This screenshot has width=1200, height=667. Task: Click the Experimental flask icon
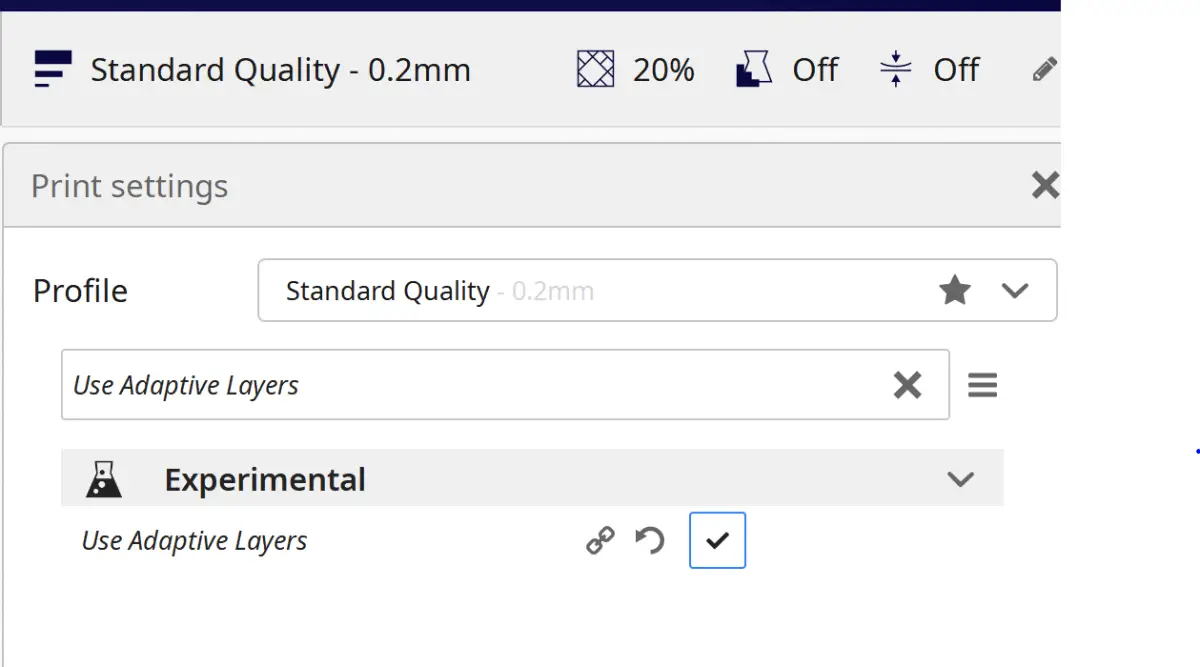pyautogui.click(x=104, y=479)
